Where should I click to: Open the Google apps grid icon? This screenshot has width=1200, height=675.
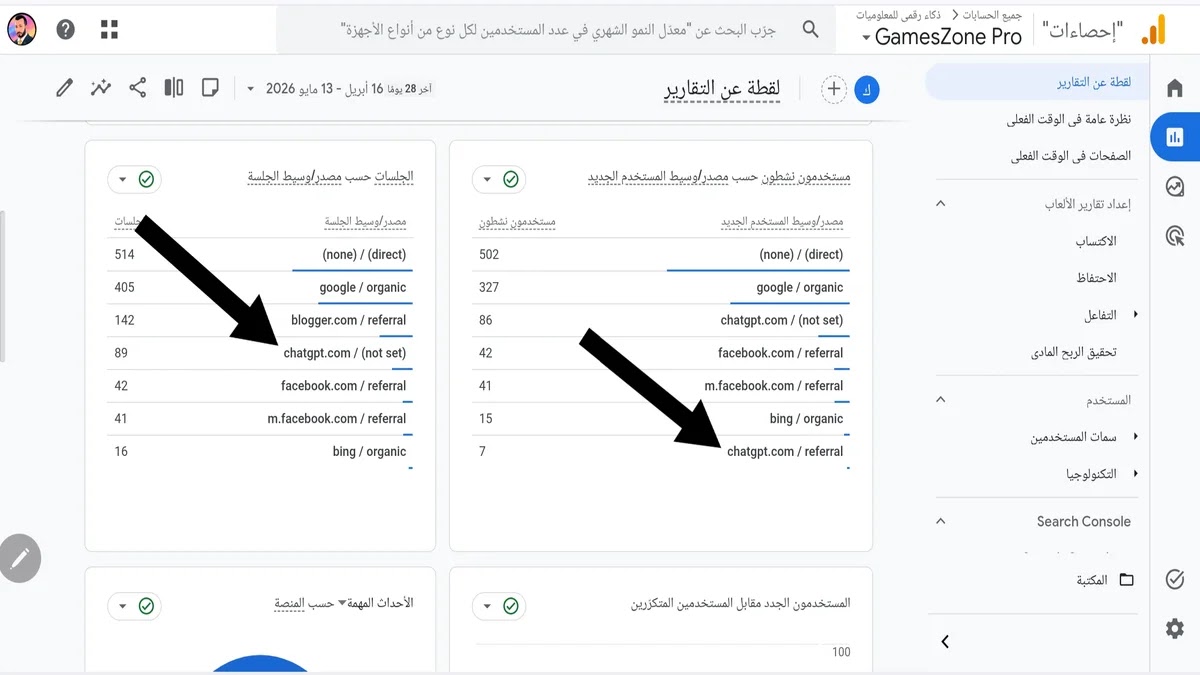click(110, 30)
